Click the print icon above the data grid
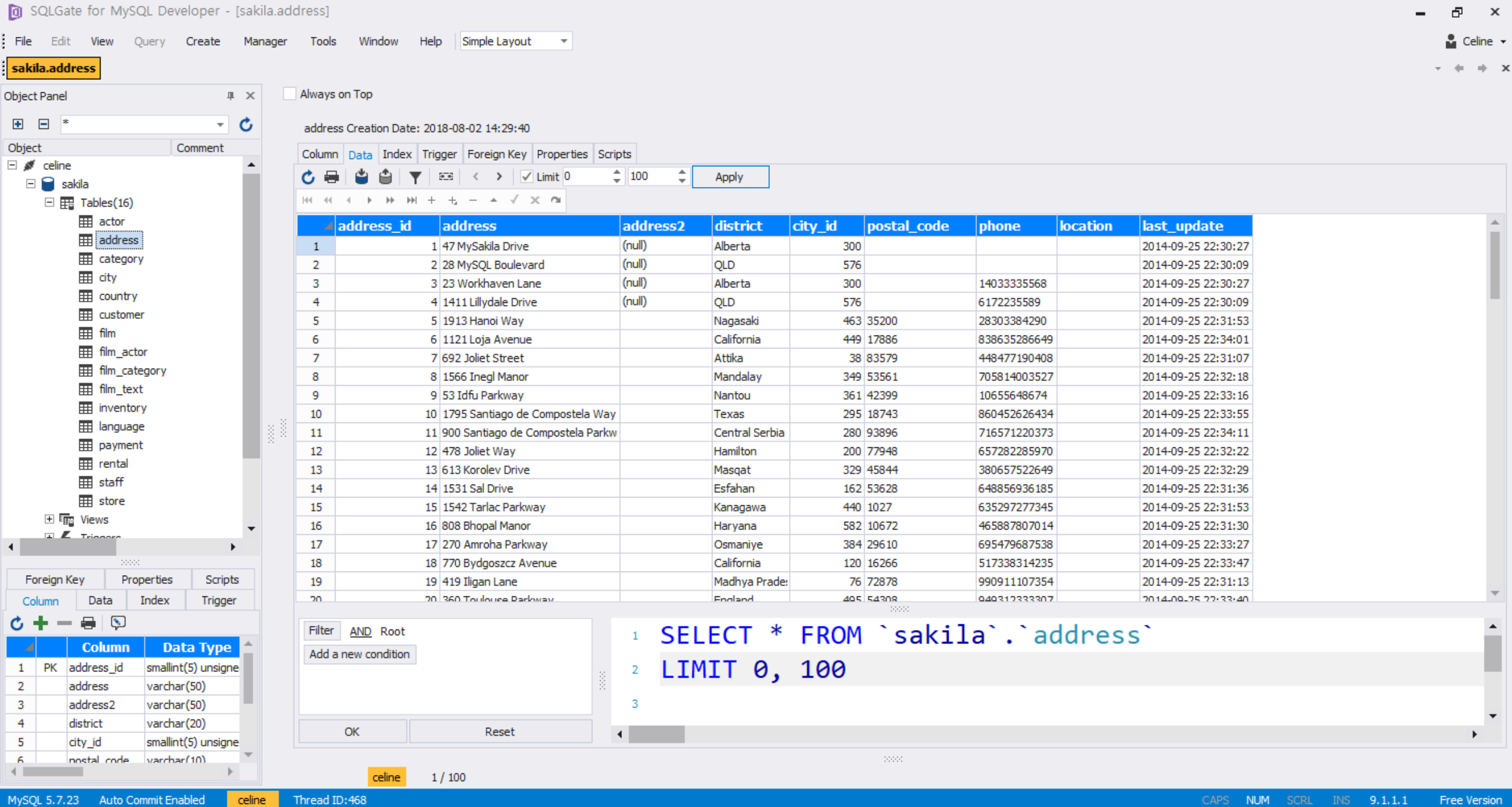The image size is (1512, 807). click(331, 176)
